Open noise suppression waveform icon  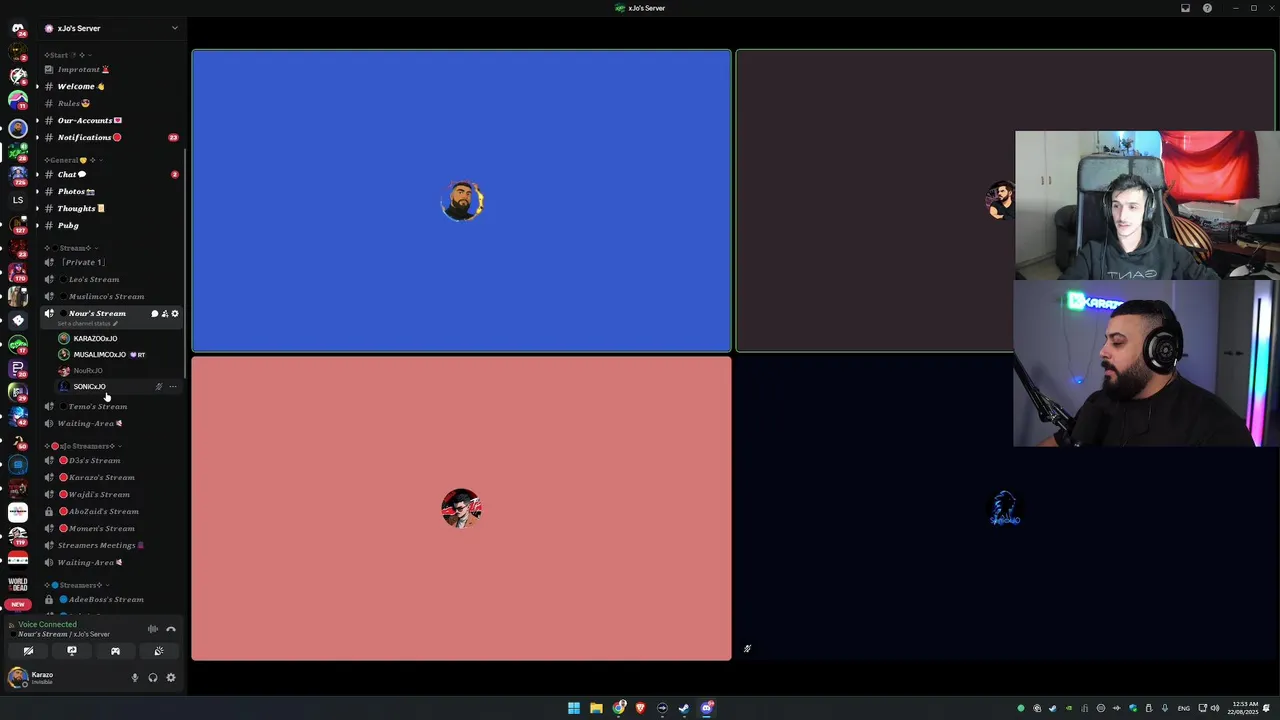point(153,629)
